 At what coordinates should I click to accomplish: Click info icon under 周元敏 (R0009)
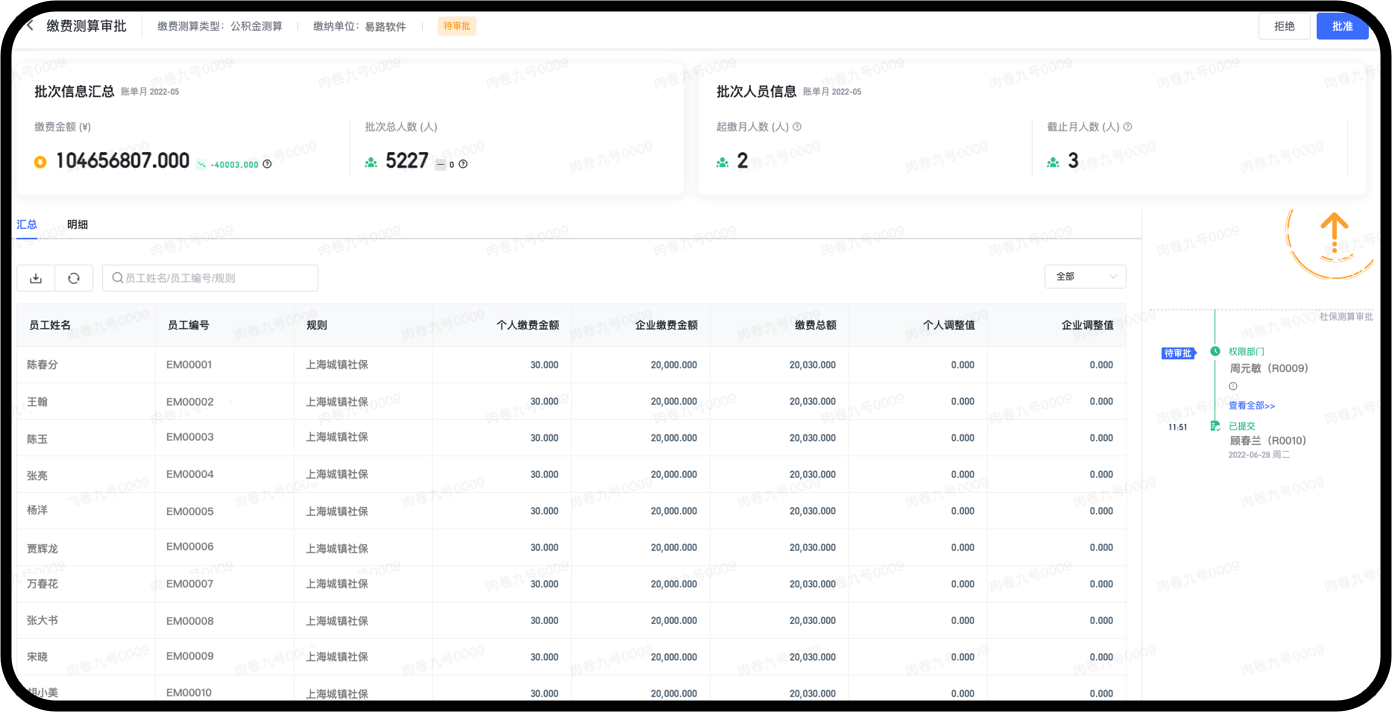click(1233, 386)
